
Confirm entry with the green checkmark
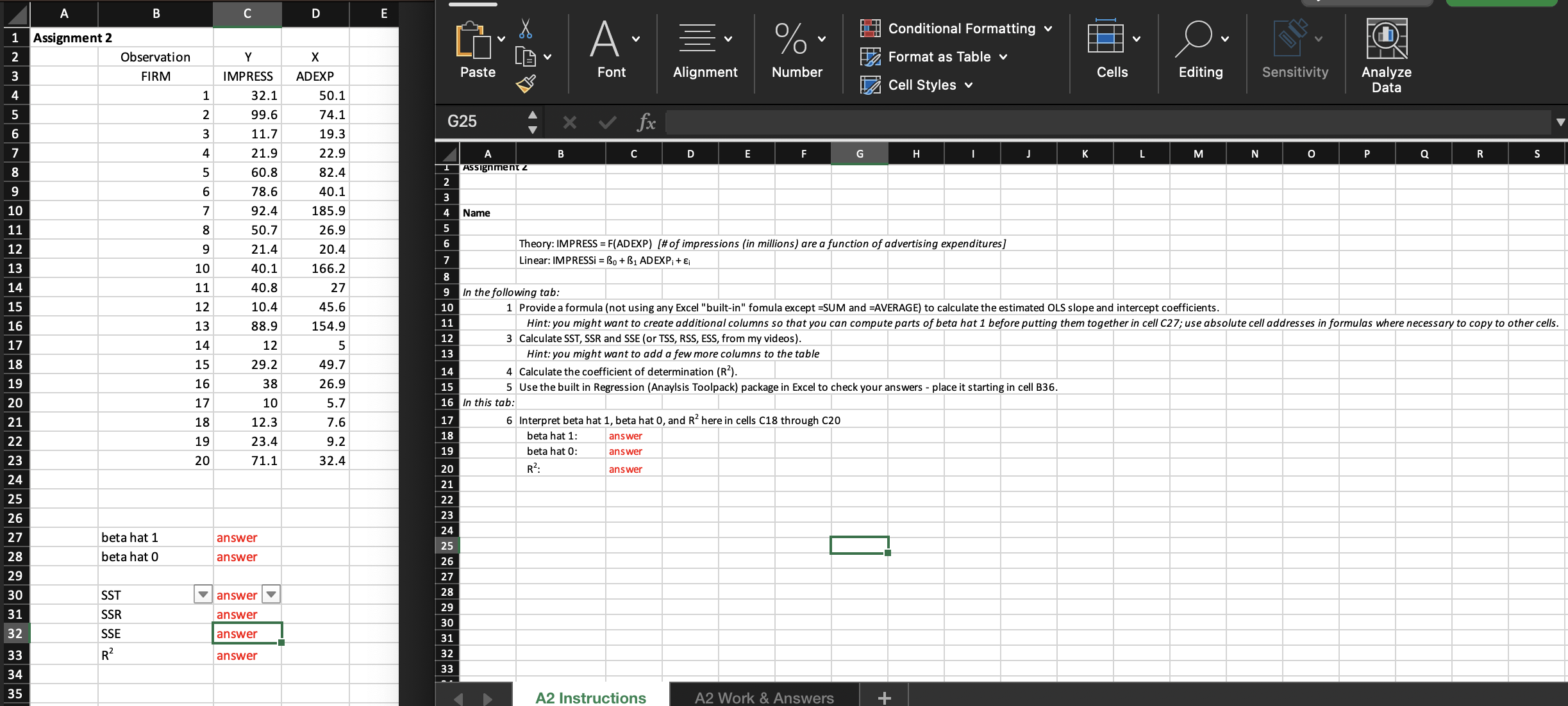[x=605, y=122]
